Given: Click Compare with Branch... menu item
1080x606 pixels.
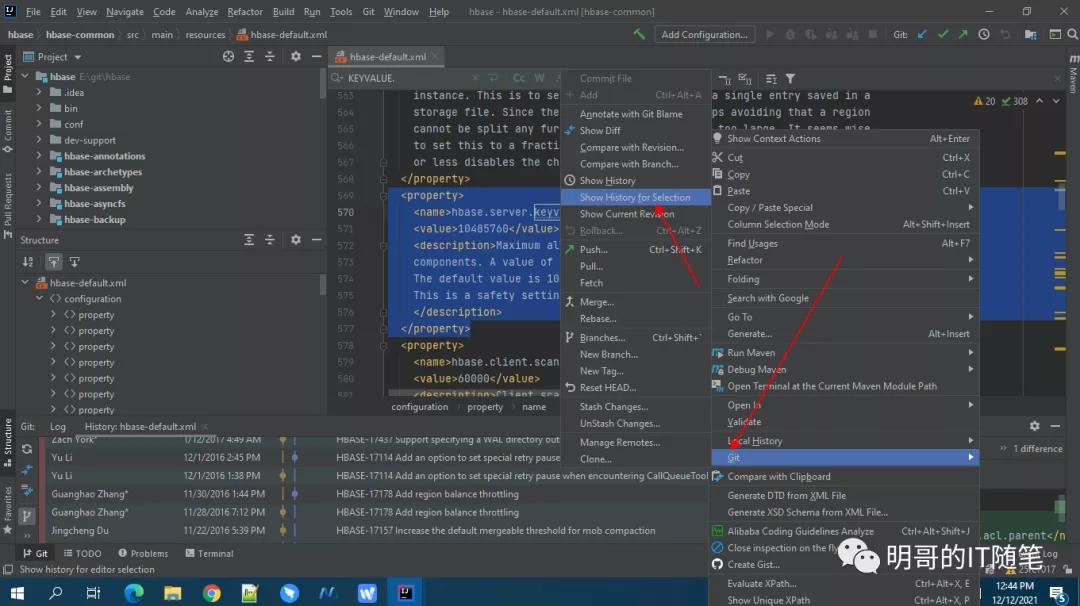Looking at the screenshot, I should tap(636, 164).
